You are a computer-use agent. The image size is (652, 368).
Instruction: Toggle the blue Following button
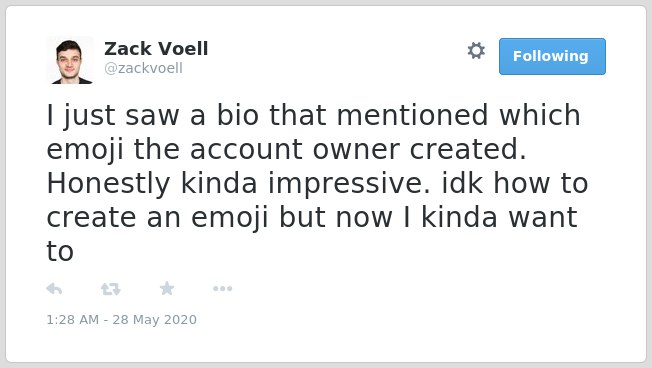click(552, 56)
